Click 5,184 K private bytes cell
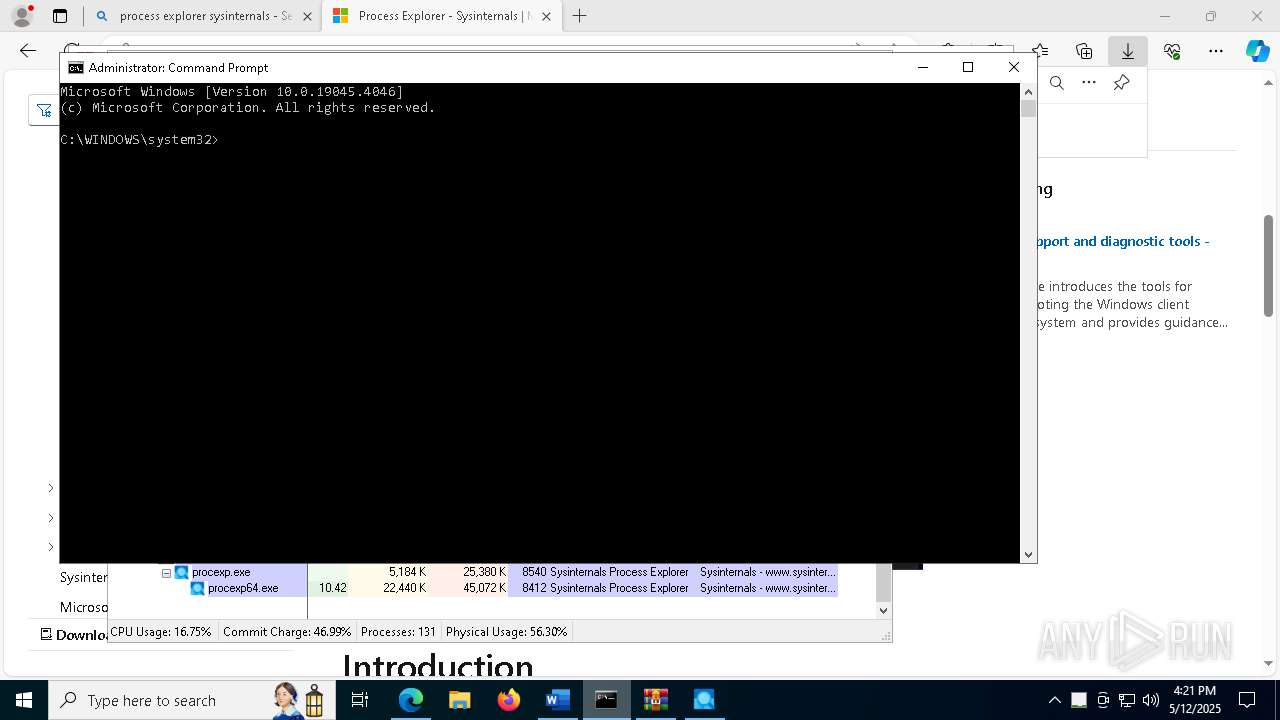The height and width of the screenshot is (720, 1280). click(x=407, y=572)
